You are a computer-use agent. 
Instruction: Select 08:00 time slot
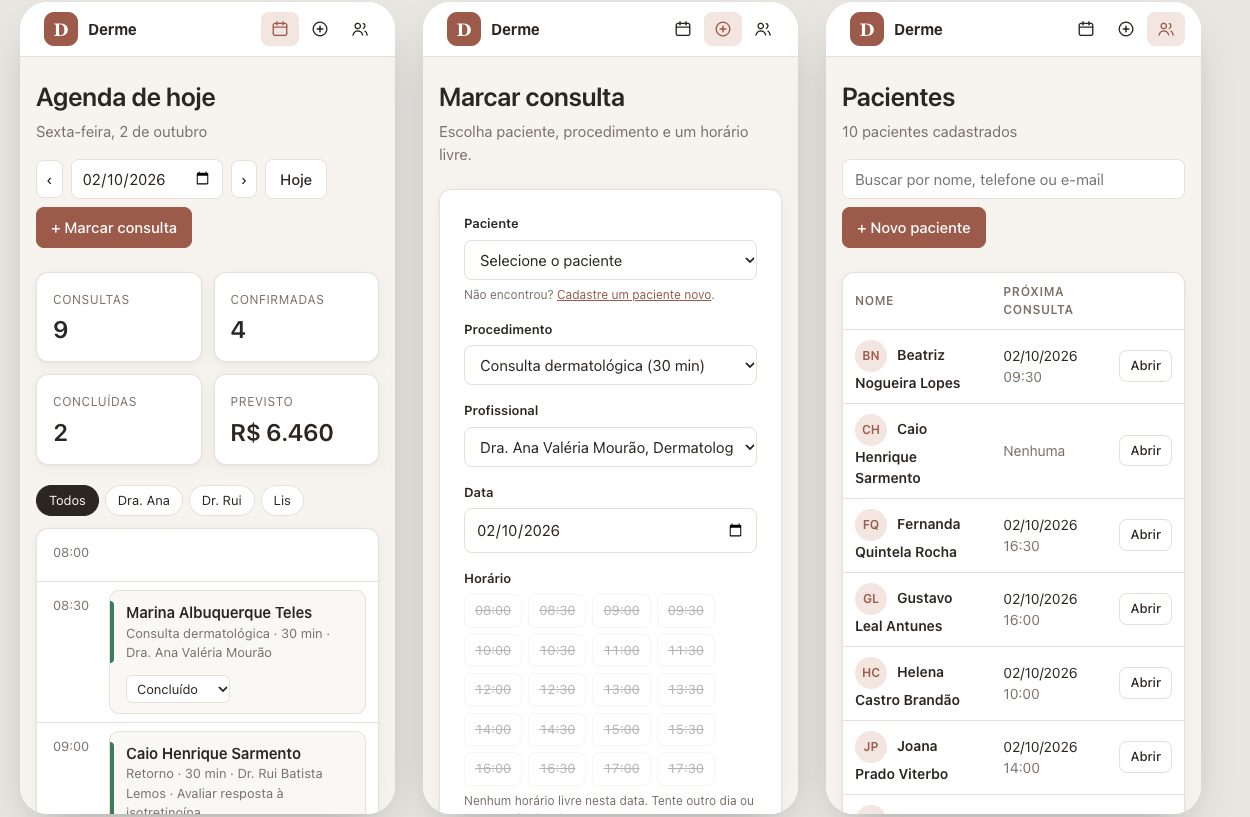pos(493,610)
